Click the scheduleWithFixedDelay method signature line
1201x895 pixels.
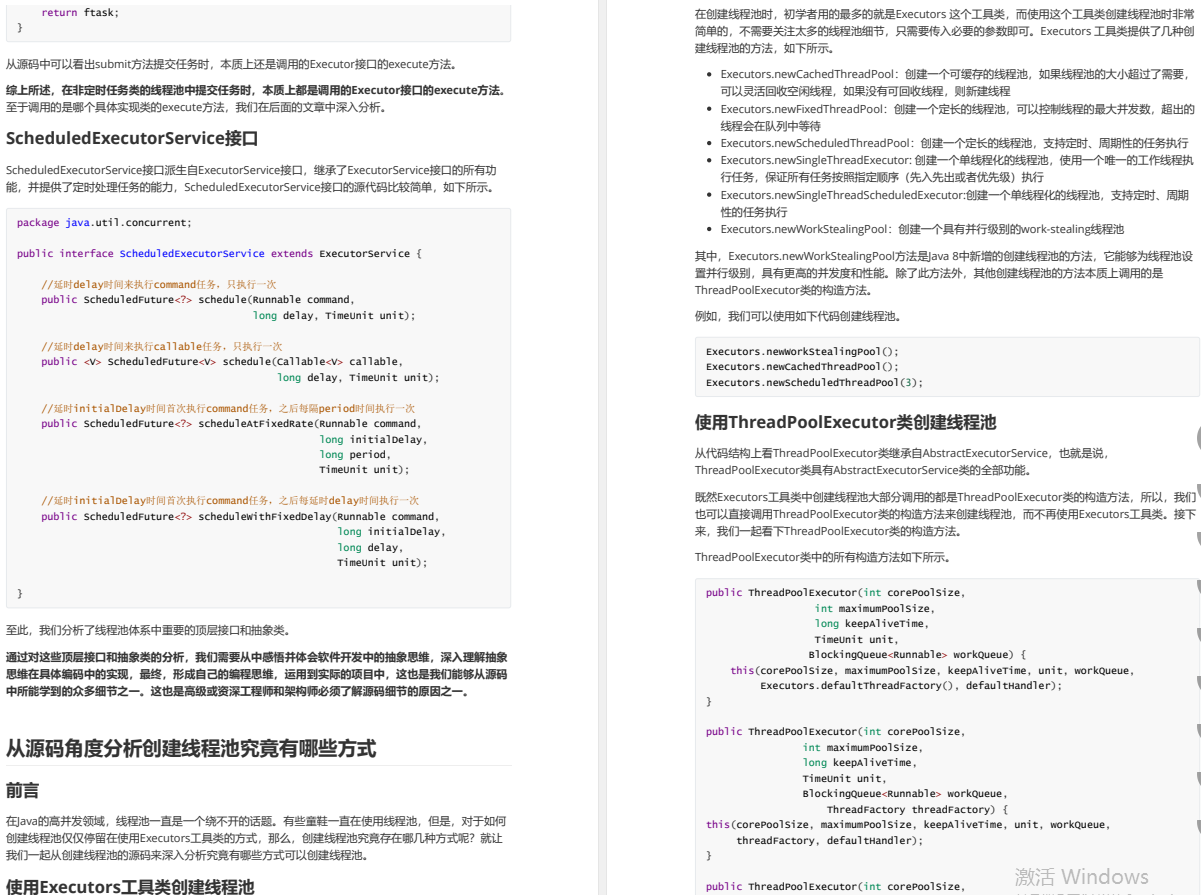pos(239,516)
